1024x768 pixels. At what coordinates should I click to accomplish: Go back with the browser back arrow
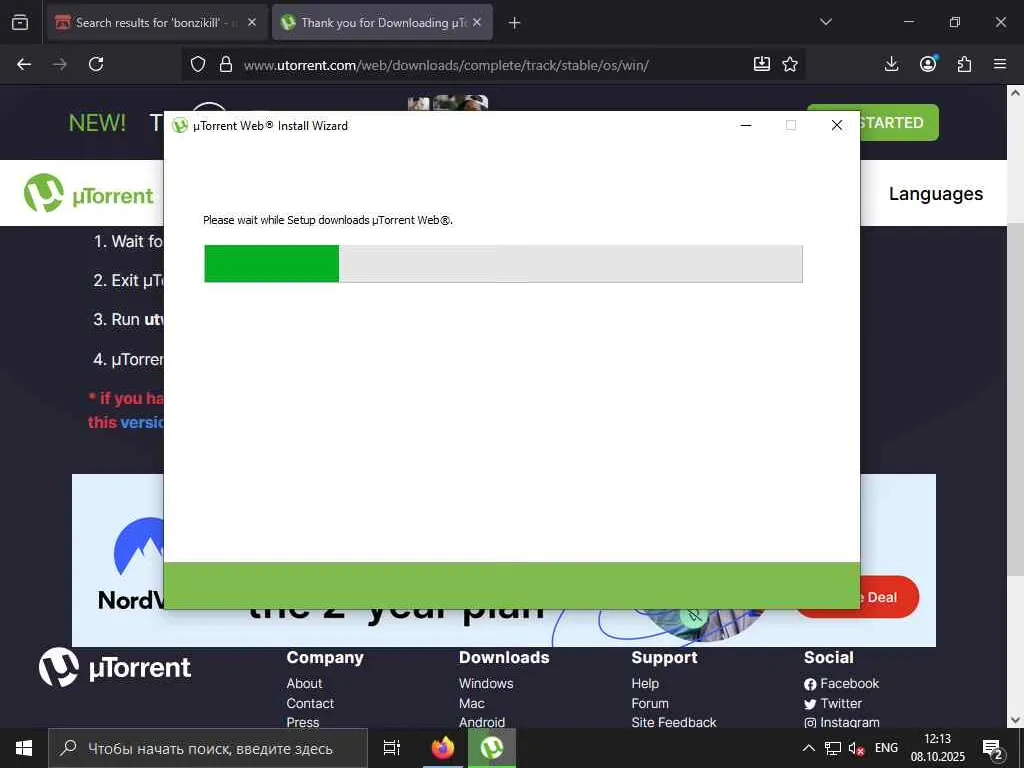pos(24,64)
